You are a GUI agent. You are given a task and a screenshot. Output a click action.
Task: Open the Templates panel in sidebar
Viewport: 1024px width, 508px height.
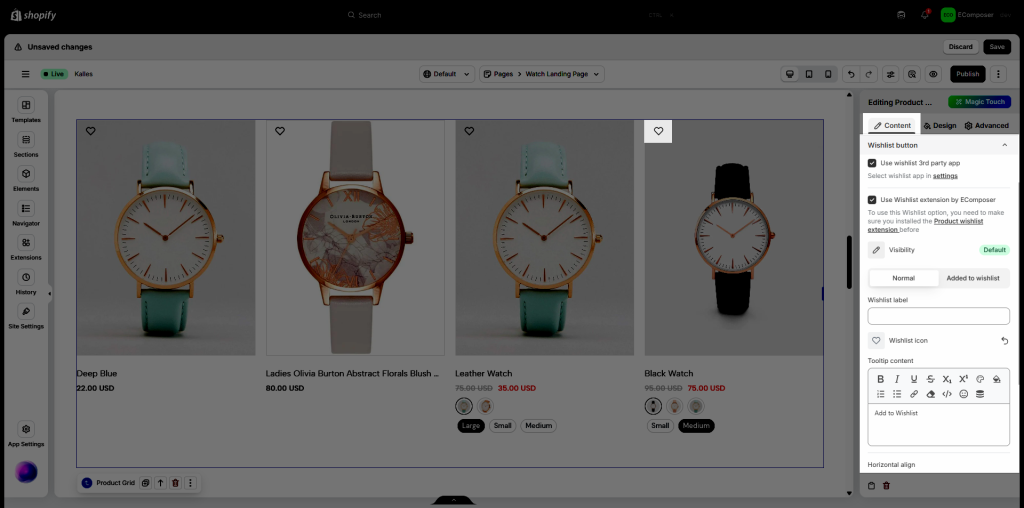tap(26, 110)
